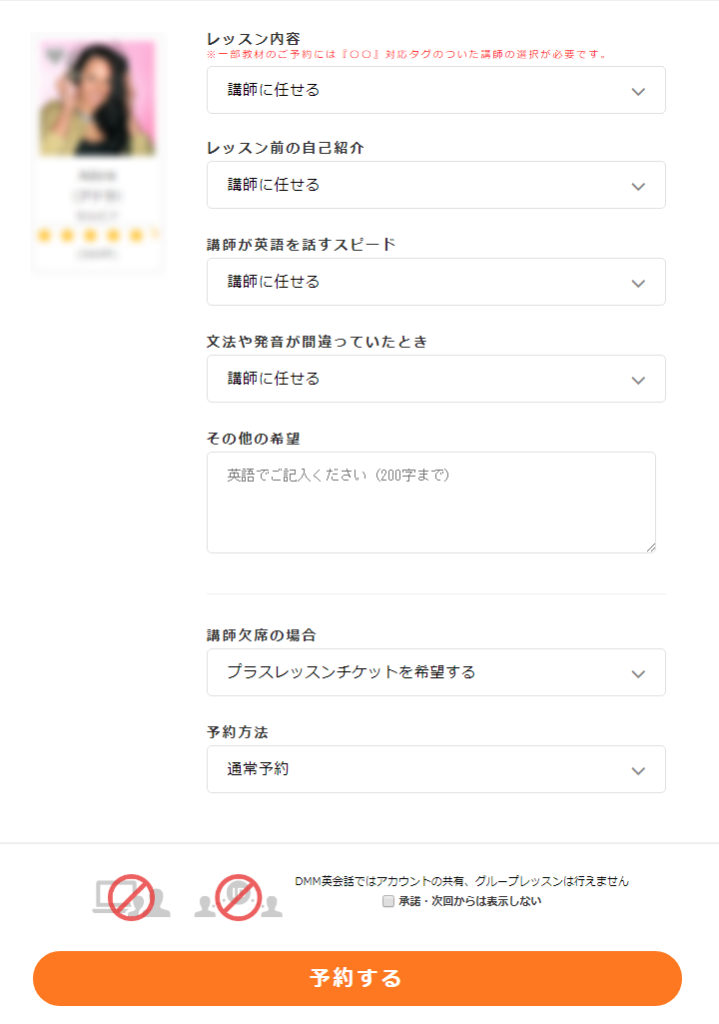Click the chevron arrow in レッスン内容 field
This screenshot has width=719, height=1024.
click(639, 91)
